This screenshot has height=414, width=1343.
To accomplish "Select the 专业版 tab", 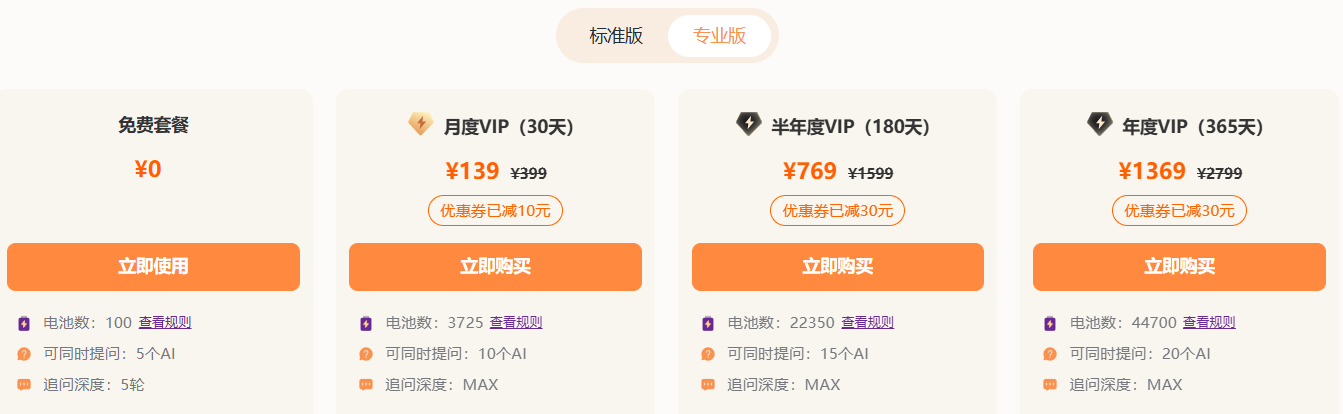I will coord(719,36).
